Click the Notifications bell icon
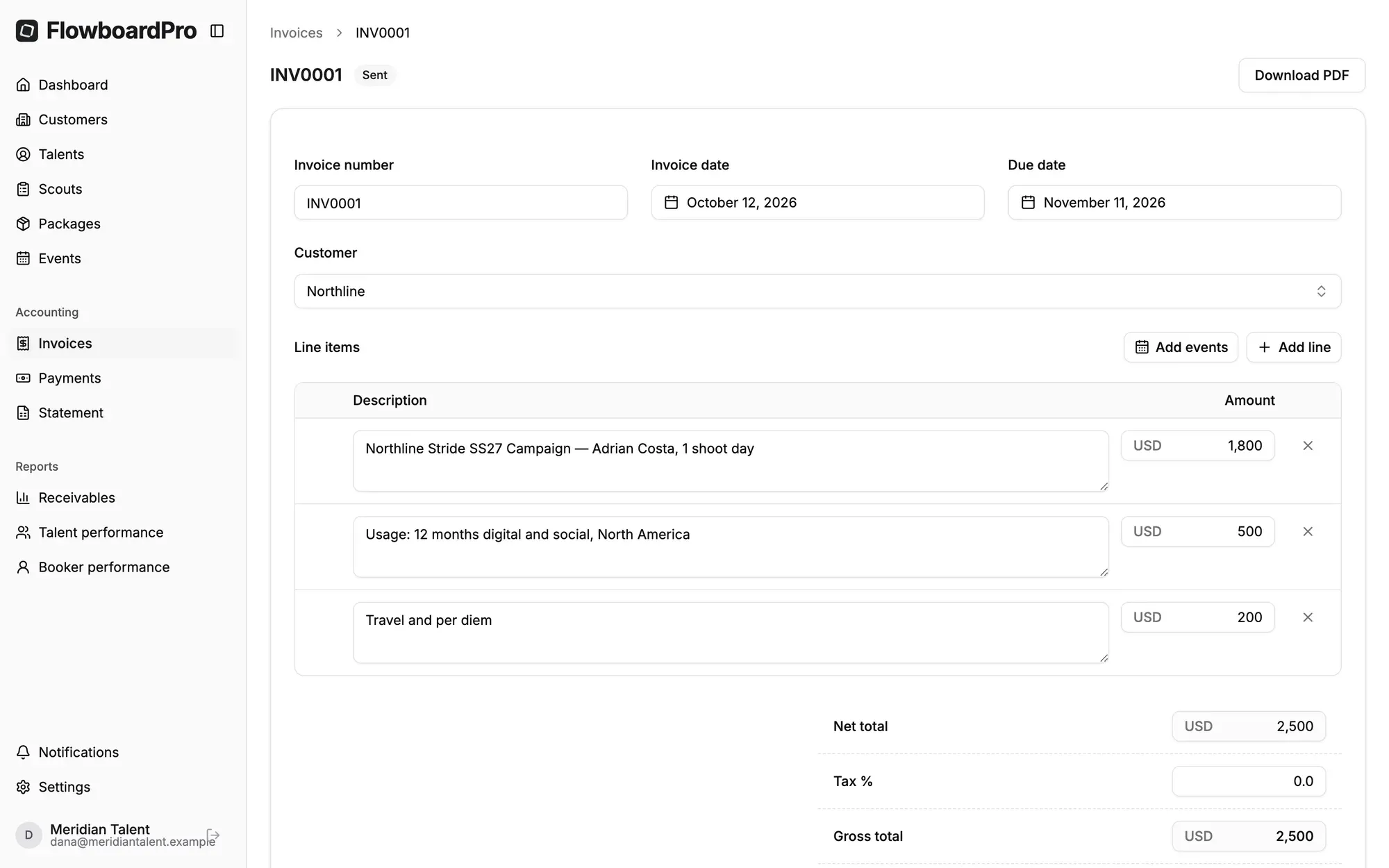This screenshot has height=868, width=1389. tap(24, 752)
